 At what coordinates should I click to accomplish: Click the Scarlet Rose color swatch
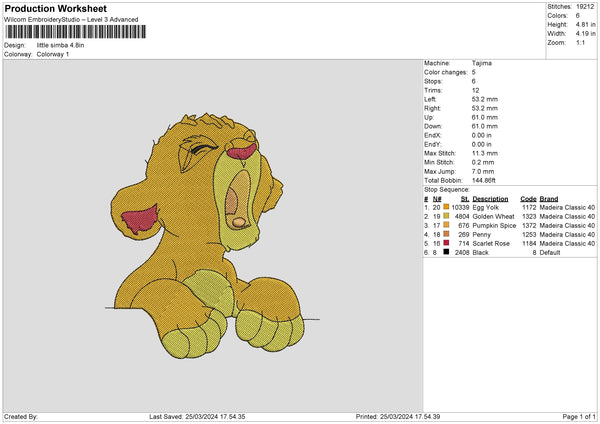pyautogui.click(x=446, y=243)
